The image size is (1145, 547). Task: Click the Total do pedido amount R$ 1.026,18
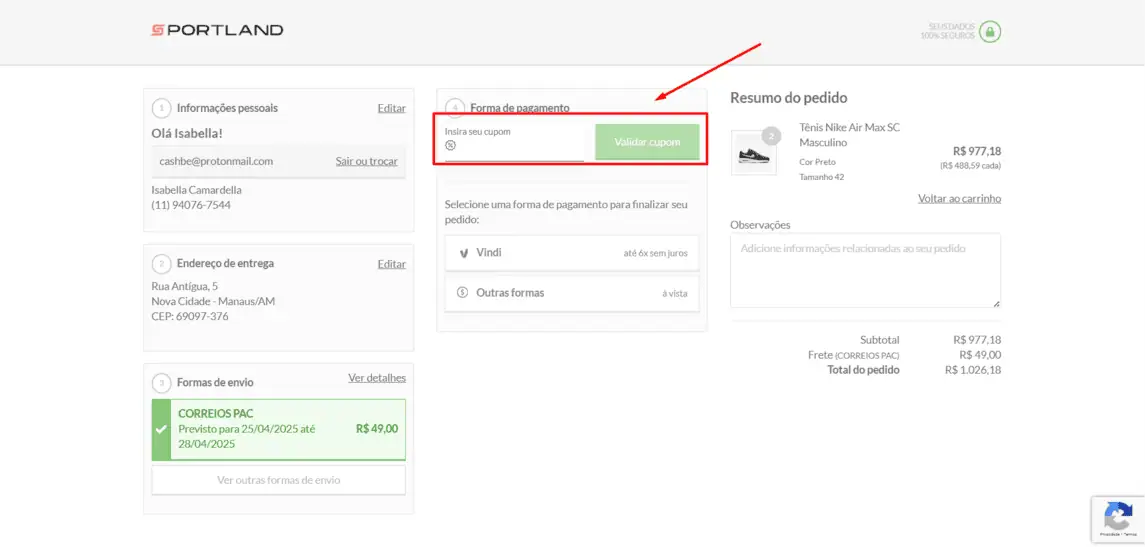[973, 370]
